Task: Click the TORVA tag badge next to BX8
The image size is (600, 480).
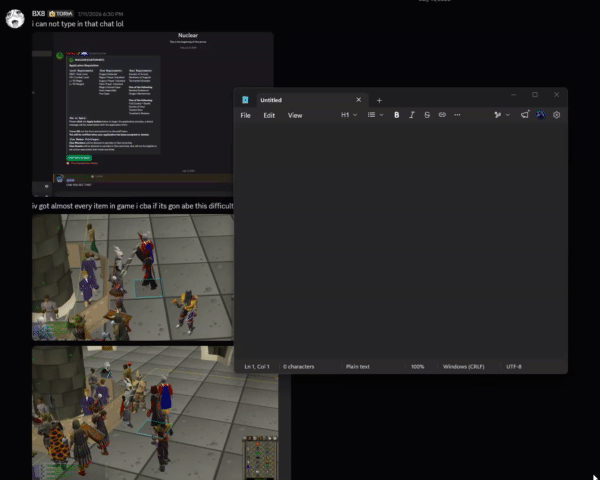Action: pyautogui.click(x=61, y=14)
